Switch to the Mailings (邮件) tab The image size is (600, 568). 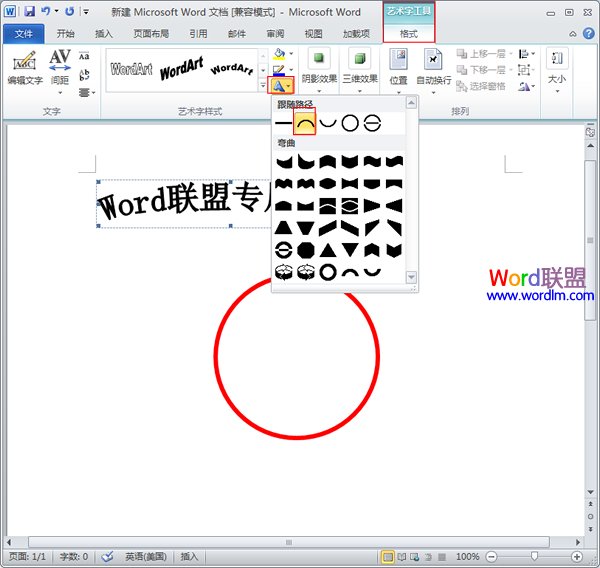[x=237, y=34]
